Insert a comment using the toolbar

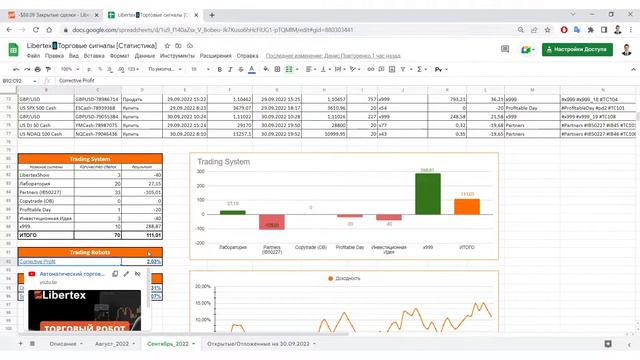pos(381,69)
